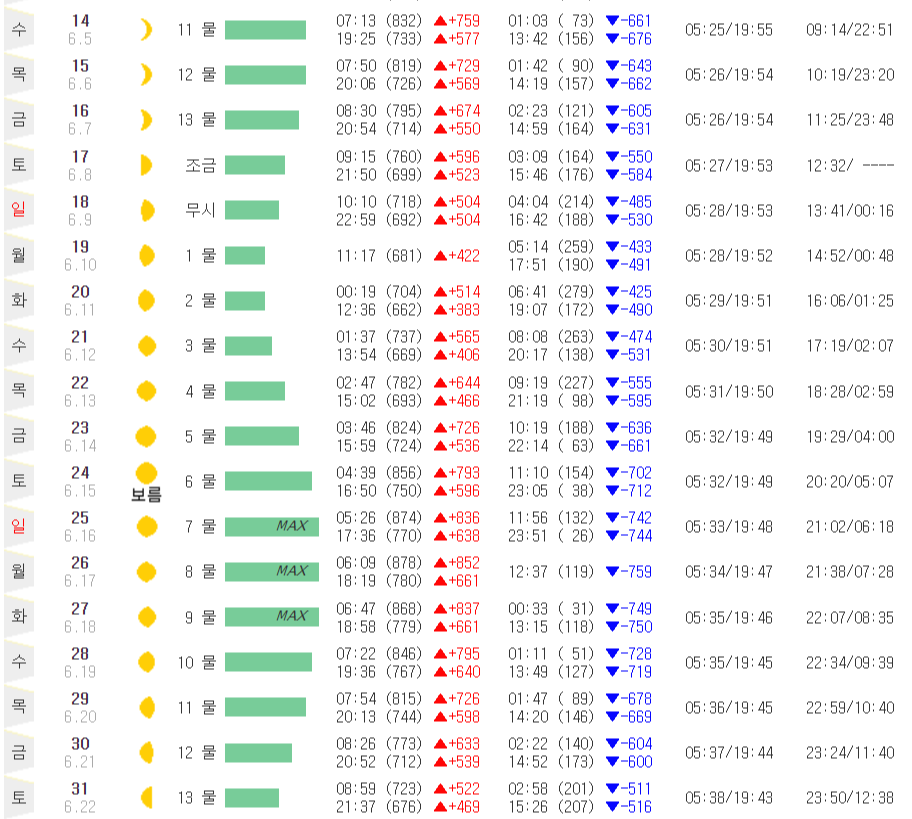Click the moon phase icon for day 19

tap(147, 255)
